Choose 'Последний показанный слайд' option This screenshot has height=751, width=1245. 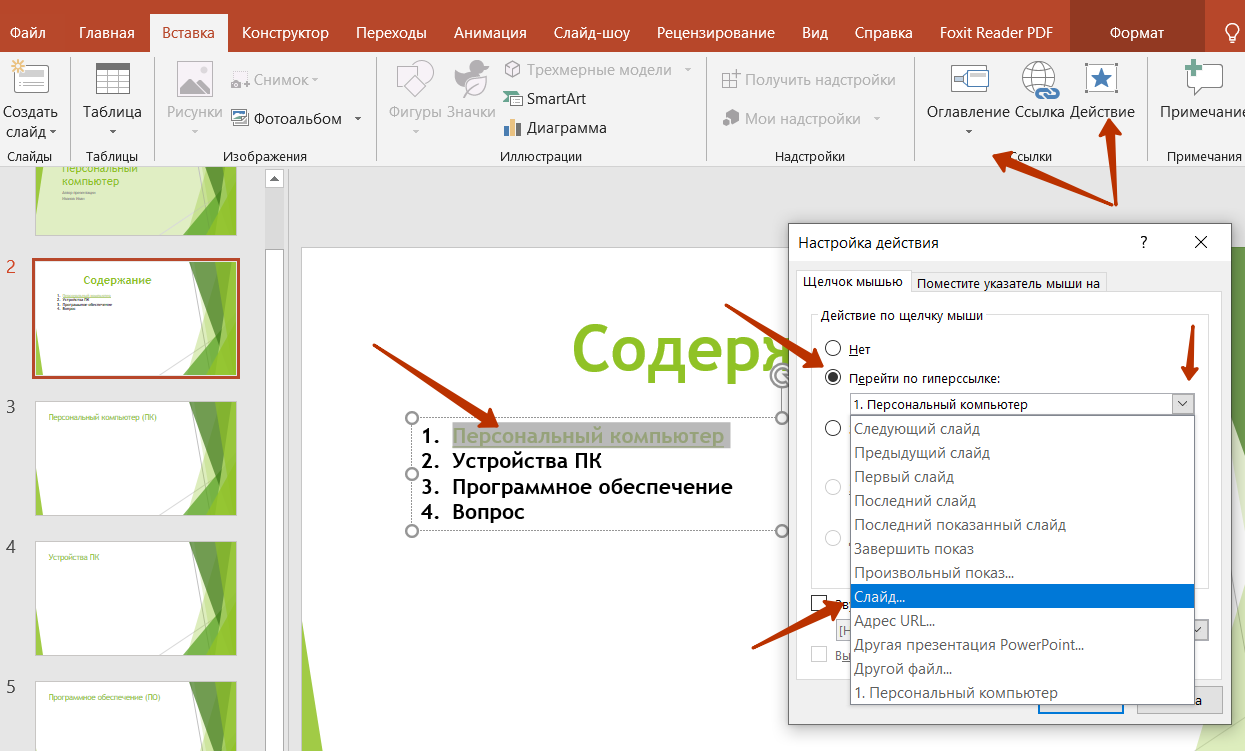[x=1022, y=525]
